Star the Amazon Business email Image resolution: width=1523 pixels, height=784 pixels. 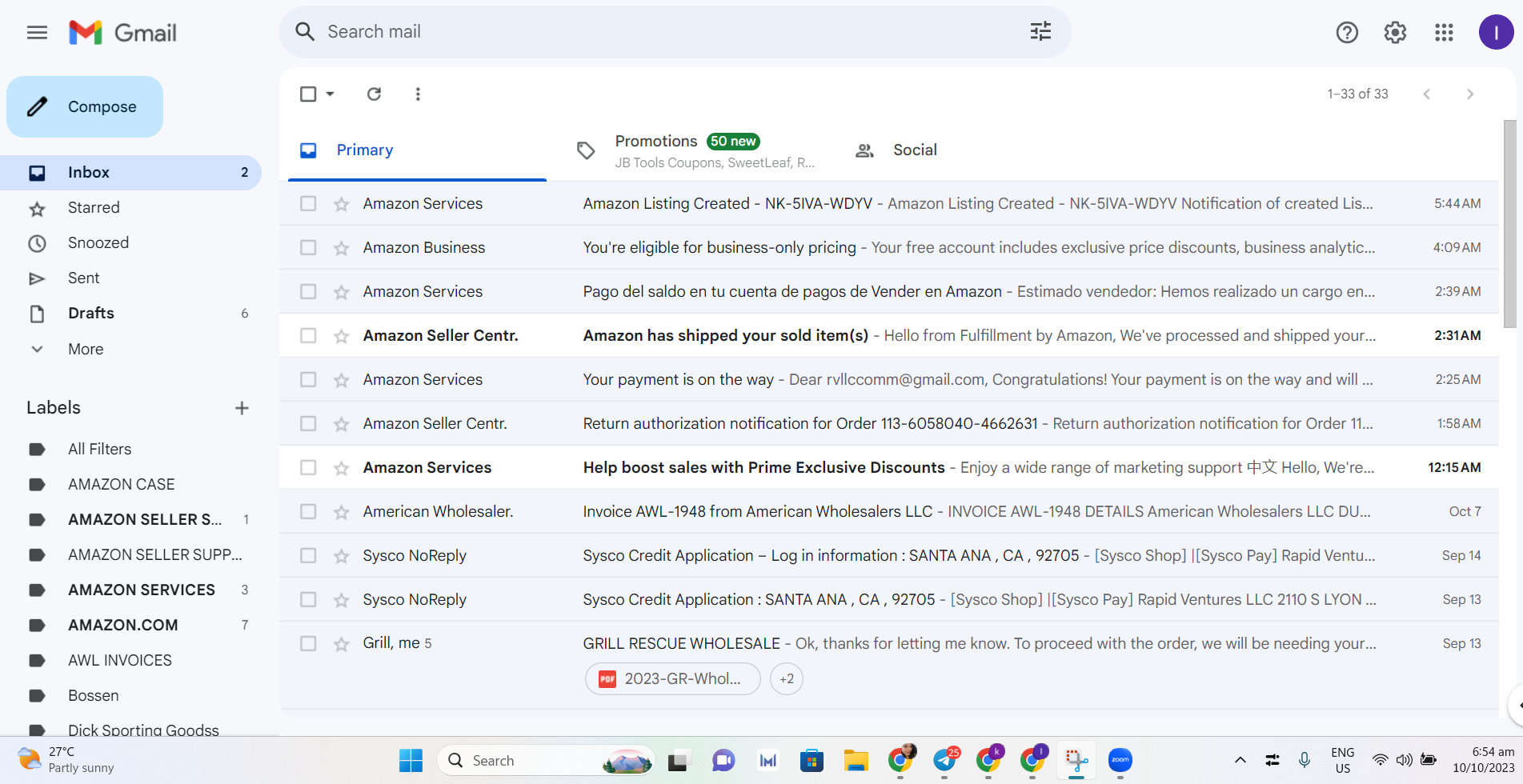pyautogui.click(x=342, y=248)
